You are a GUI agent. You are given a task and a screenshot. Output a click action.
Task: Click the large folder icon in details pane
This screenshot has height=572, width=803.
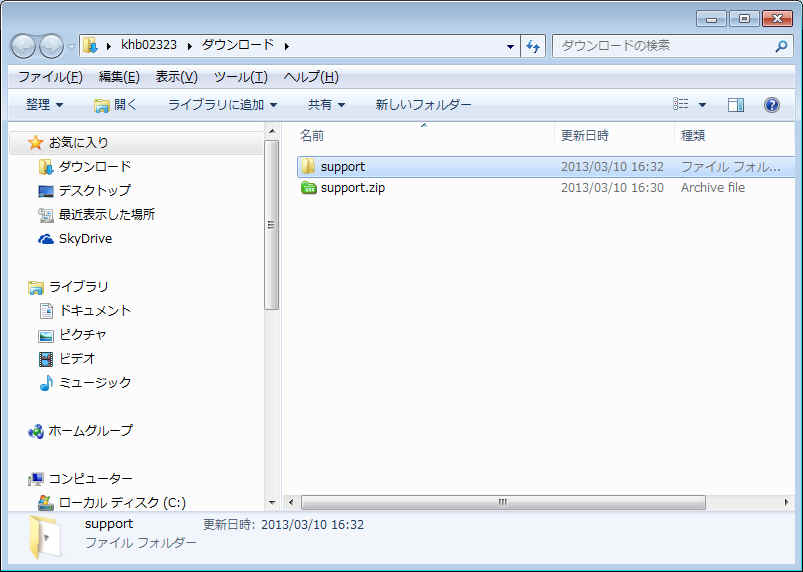click(45, 537)
